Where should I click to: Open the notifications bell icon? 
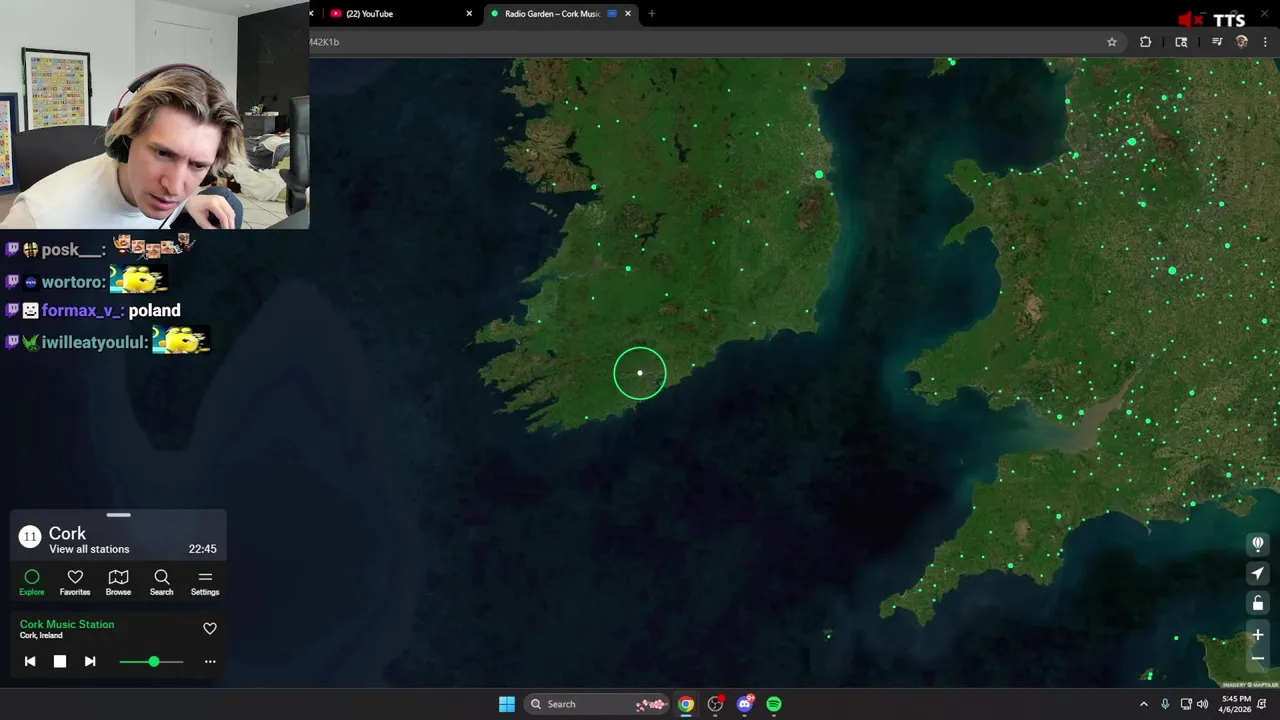pyautogui.click(x=1262, y=704)
